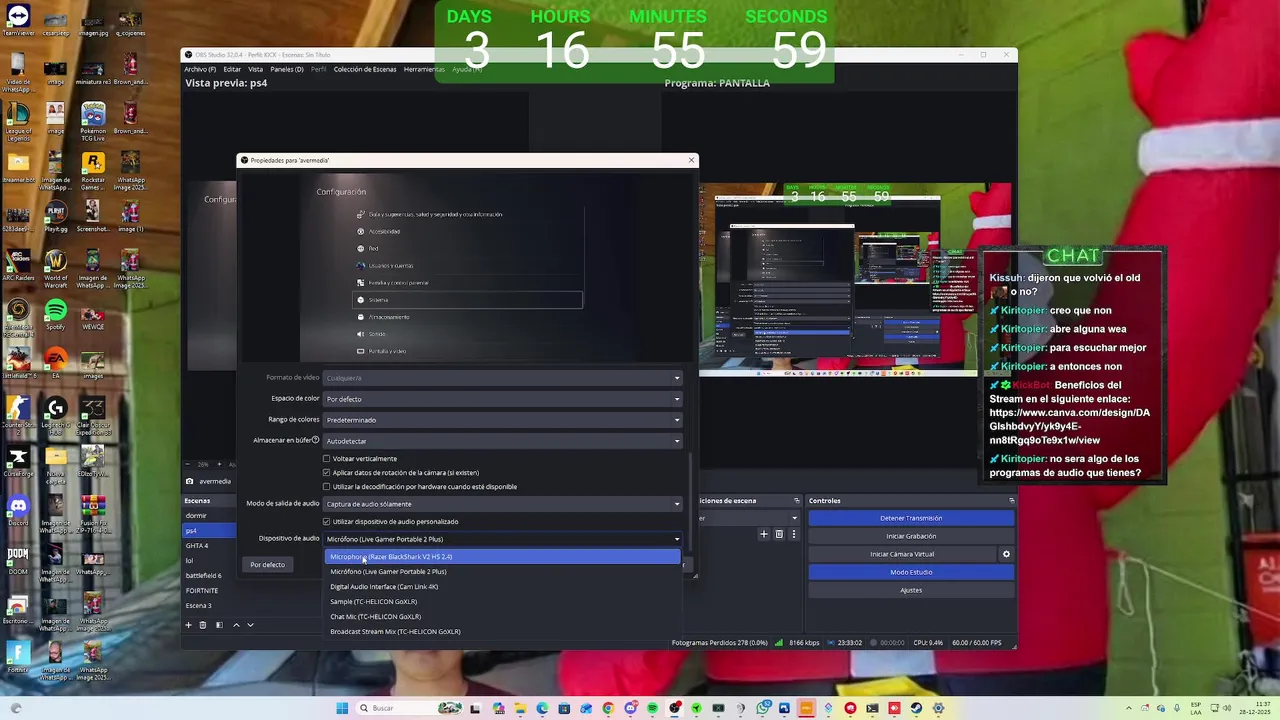1280x720 pixels.
Task: Delete the scene transition via the trash icon
Action: tap(779, 534)
